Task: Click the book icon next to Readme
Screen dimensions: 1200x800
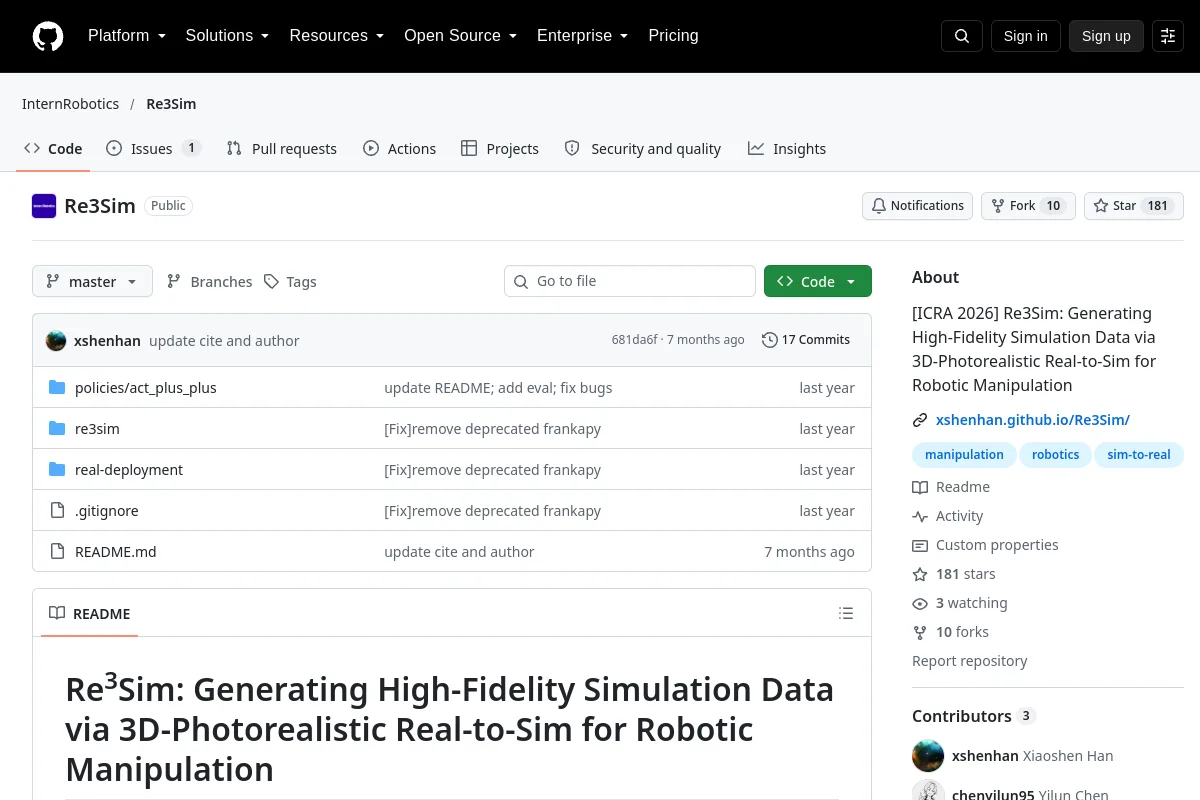Action: point(920,487)
